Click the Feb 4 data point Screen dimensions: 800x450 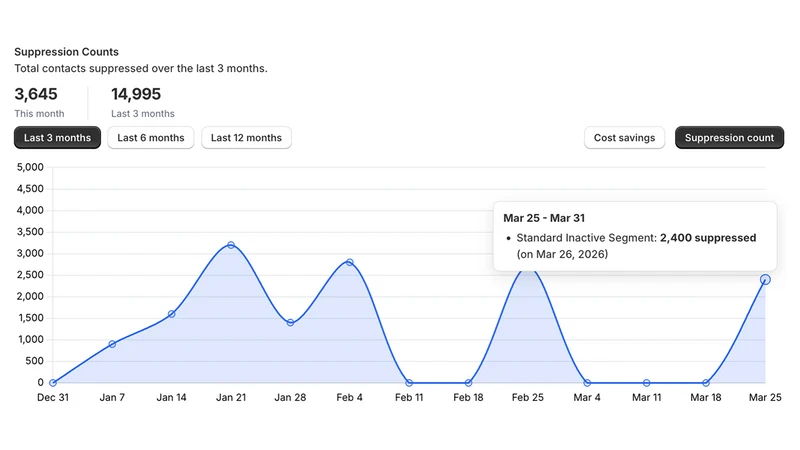tap(349, 262)
